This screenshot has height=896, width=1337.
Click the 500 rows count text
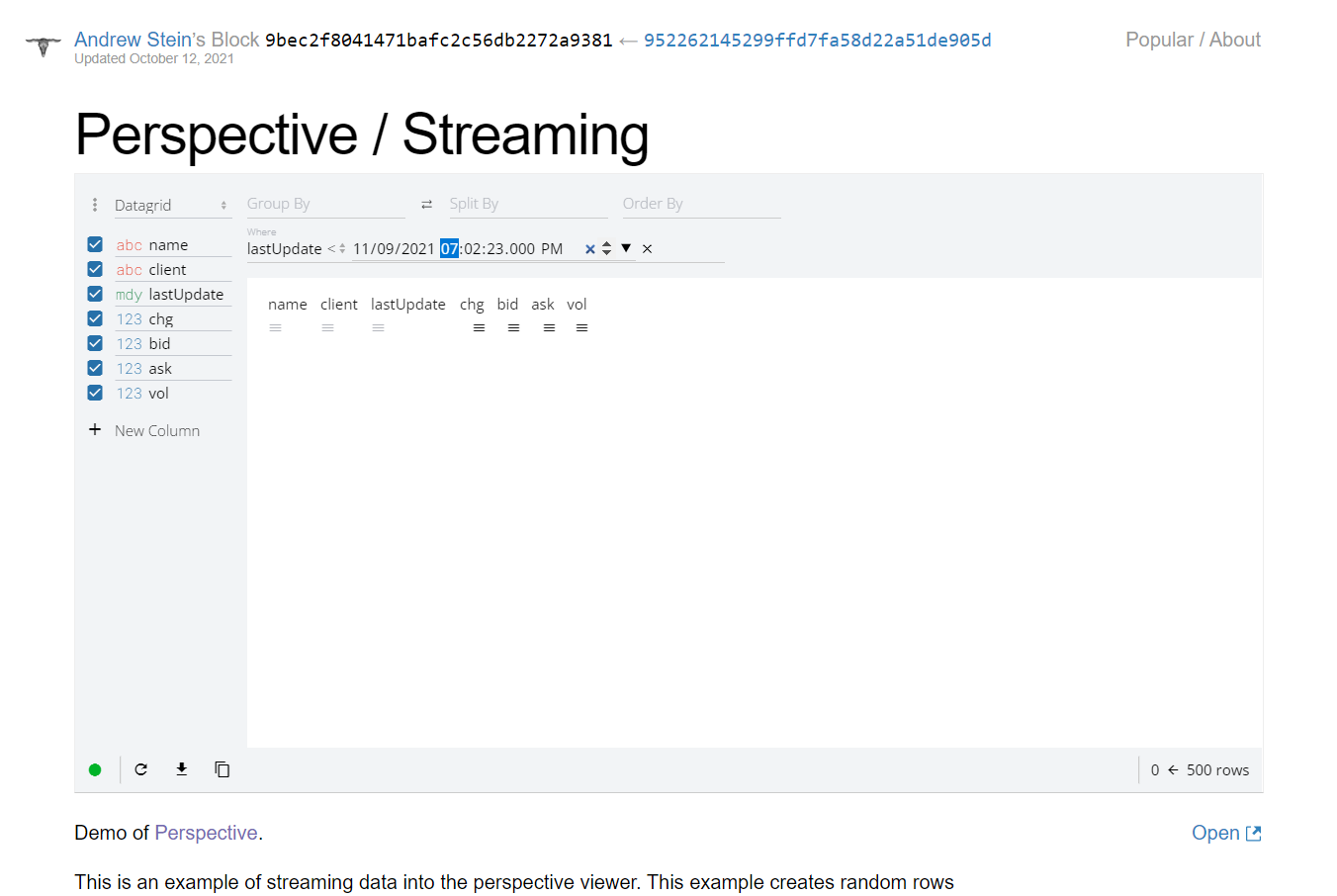pyautogui.click(x=1217, y=770)
